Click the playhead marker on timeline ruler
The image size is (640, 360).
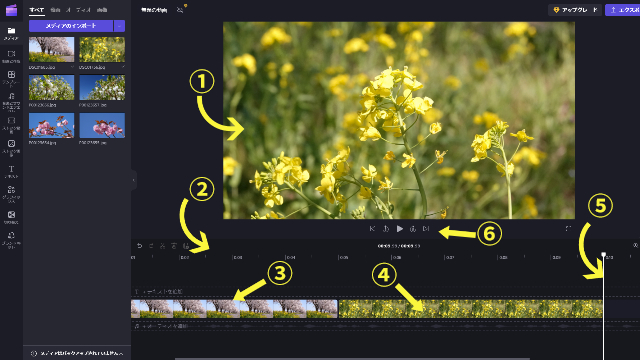click(x=604, y=255)
